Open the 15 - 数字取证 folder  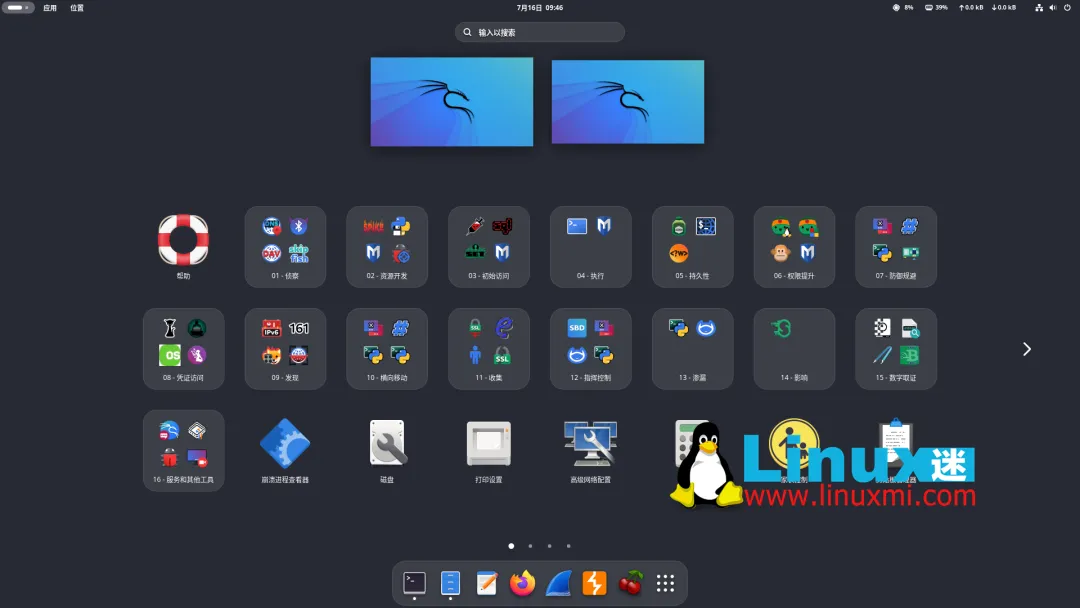point(896,348)
